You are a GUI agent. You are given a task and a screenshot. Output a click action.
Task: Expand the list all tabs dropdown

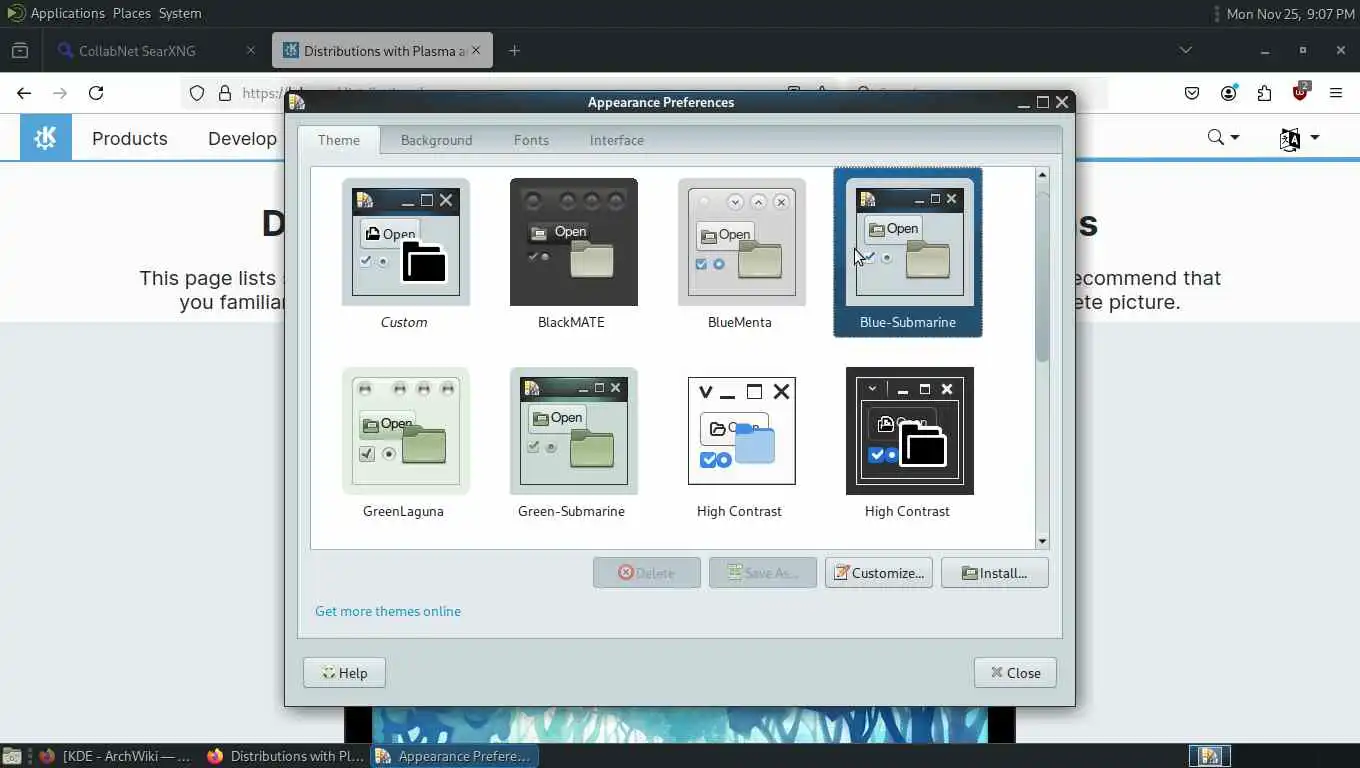point(1185,50)
